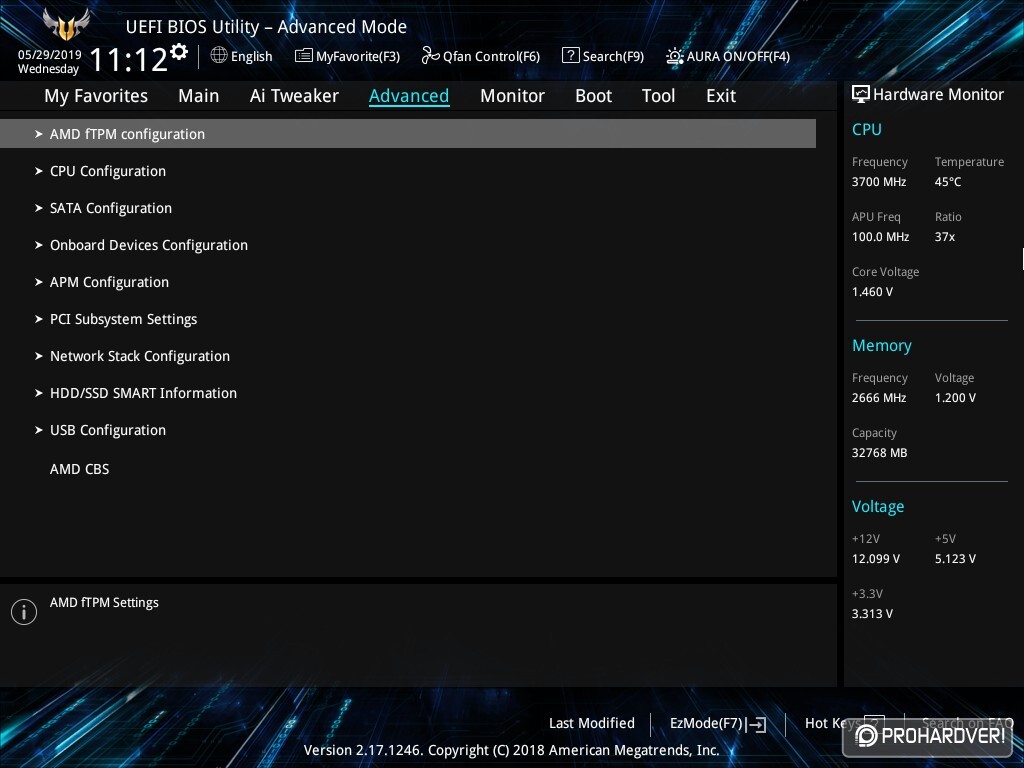
Task: Open the Exit tab
Action: pyautogui.click(x=721, y=96)
